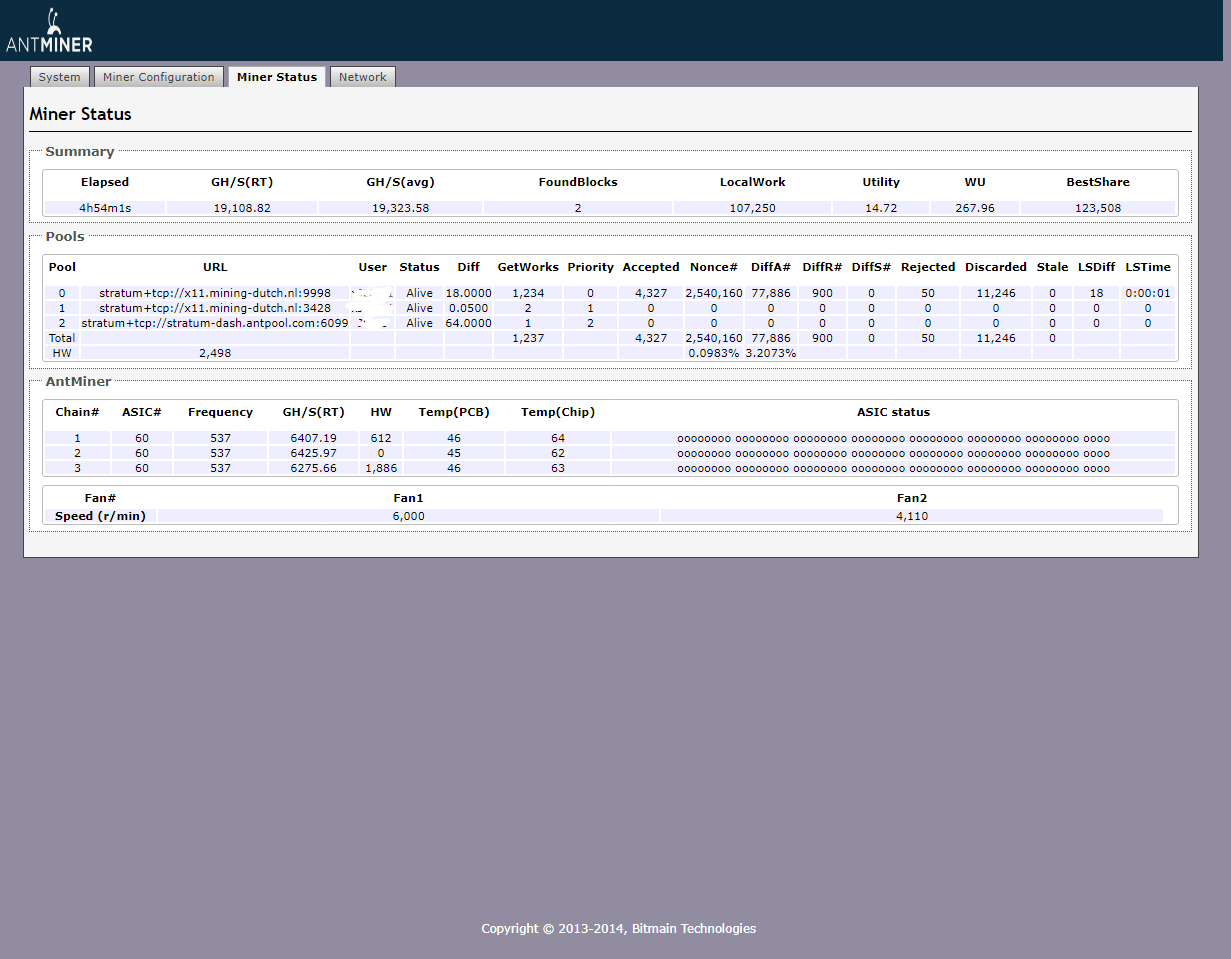Image resolution: width=1231 pixels, height=959 pixels.
Task: Click chain 1 Temp(Chip) value 64
Action: [558, 438]
